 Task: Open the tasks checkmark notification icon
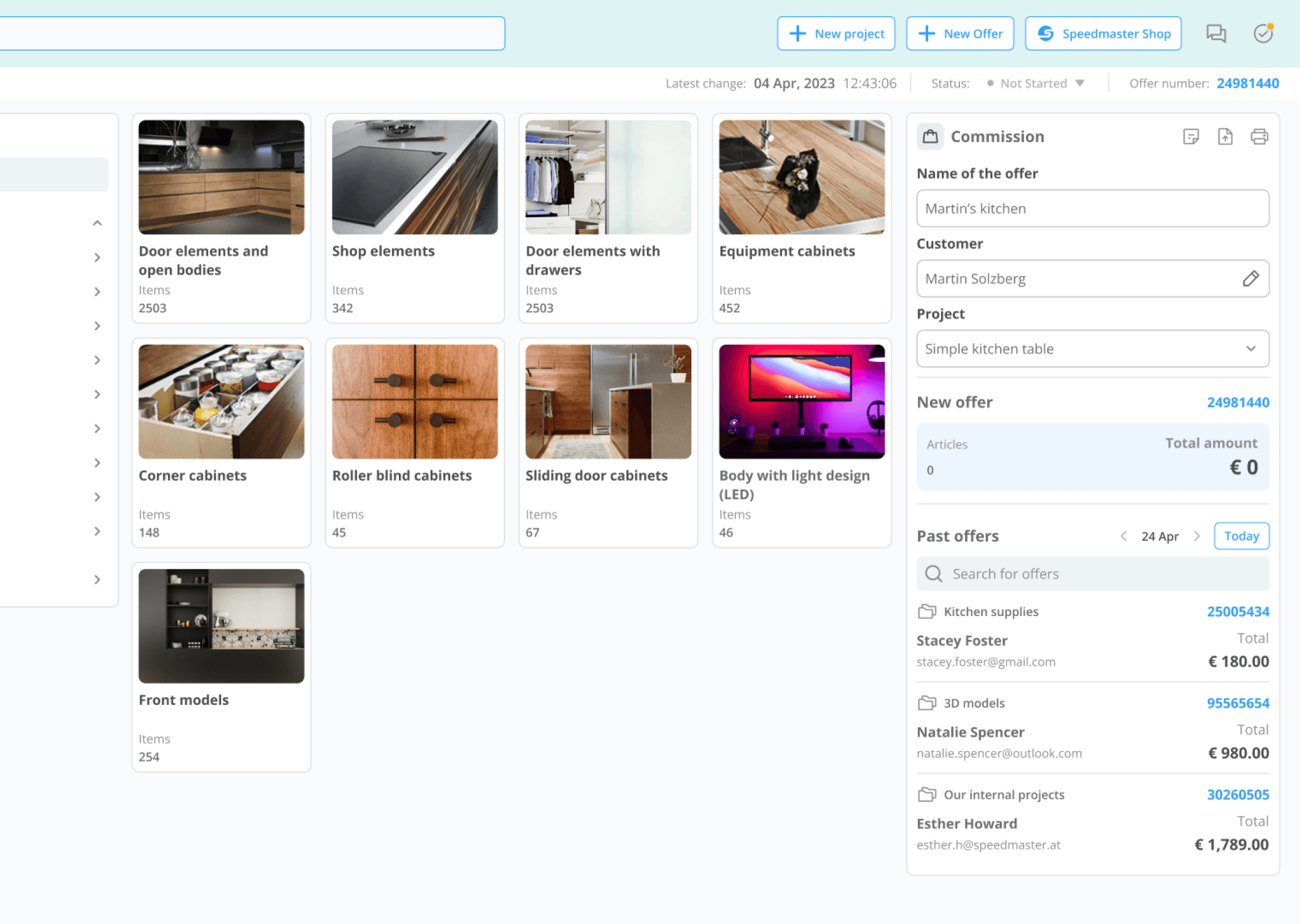coord(1264,33)
